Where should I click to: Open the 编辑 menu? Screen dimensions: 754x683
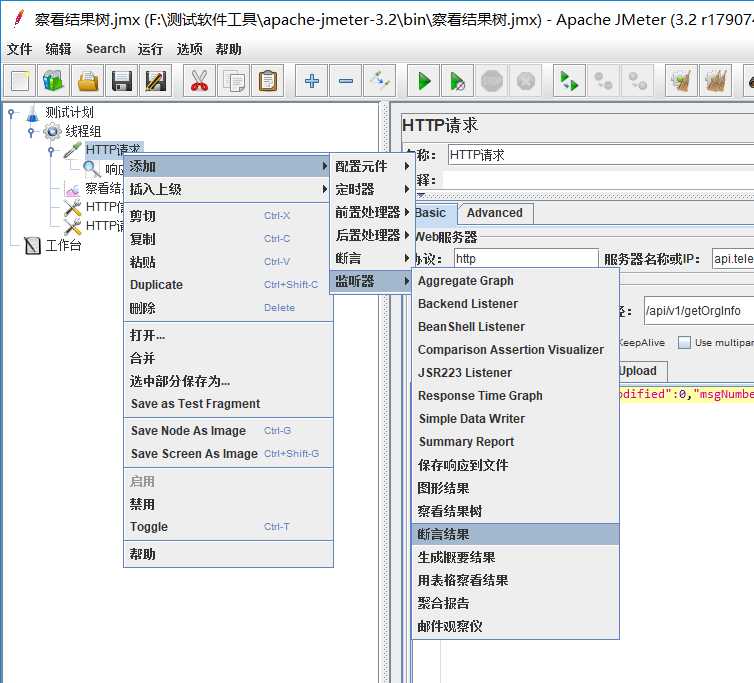[x=58, y=49]
